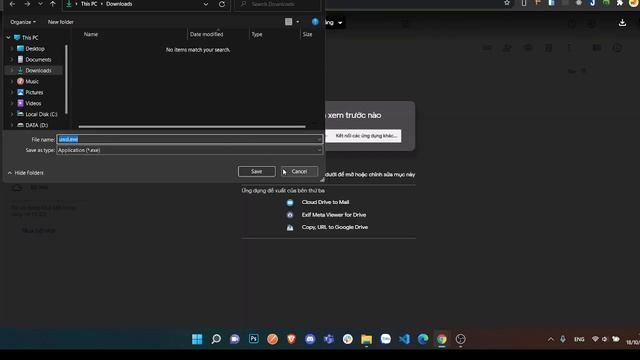Image resolution: width=640 pixels, height=360 pixels.
Task: Refresh the Downloads folder listing
Action: (222, 4)
